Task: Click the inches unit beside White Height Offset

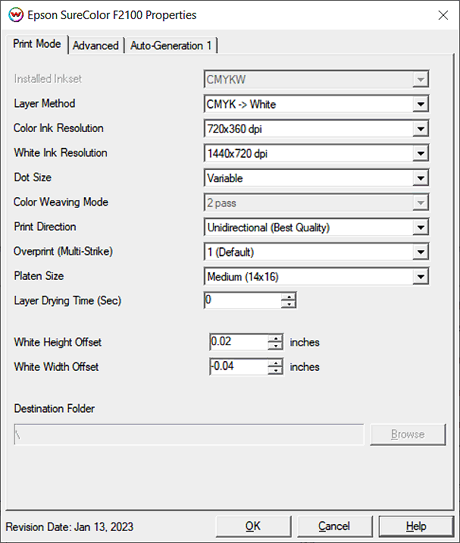Action: [x=305, y=342]
